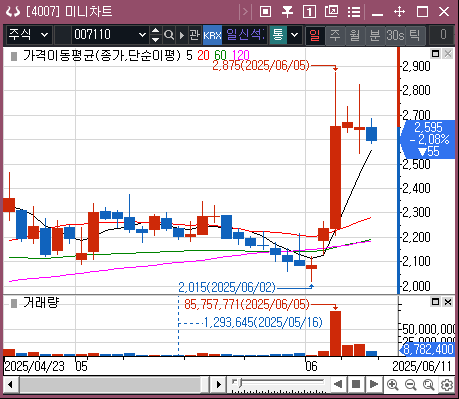Click the small arrow expander left of title icons
459x399 pixels.
click(245, 12)
